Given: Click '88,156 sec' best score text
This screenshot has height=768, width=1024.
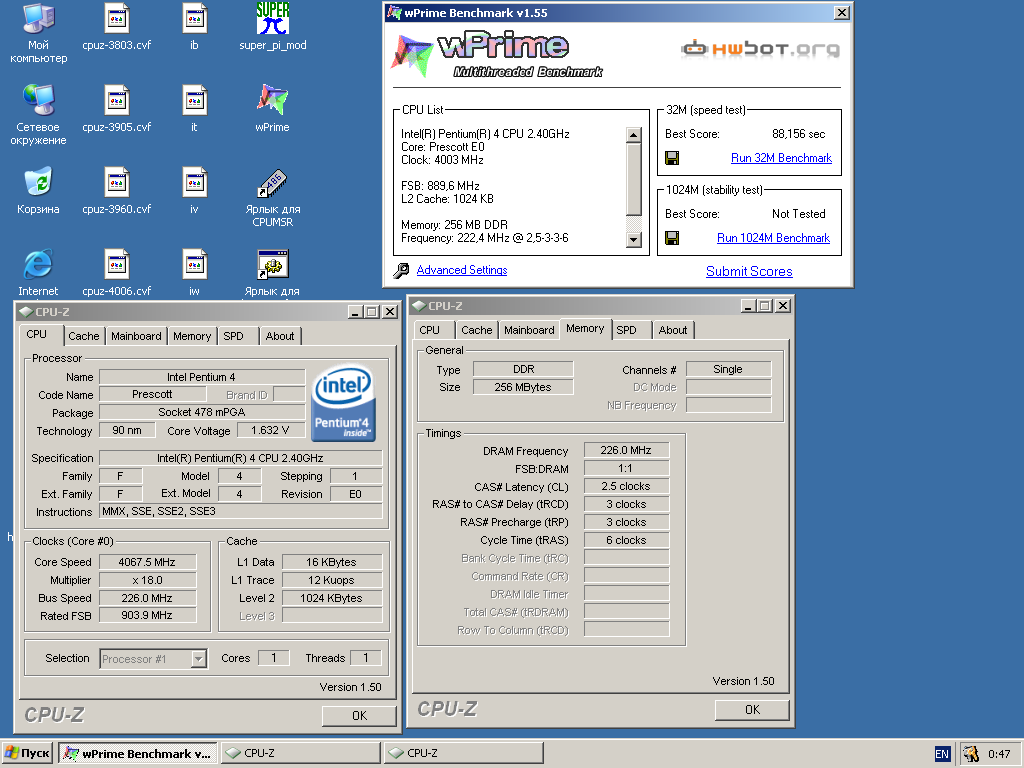Looking at the screenshot, I should (798, 134).
